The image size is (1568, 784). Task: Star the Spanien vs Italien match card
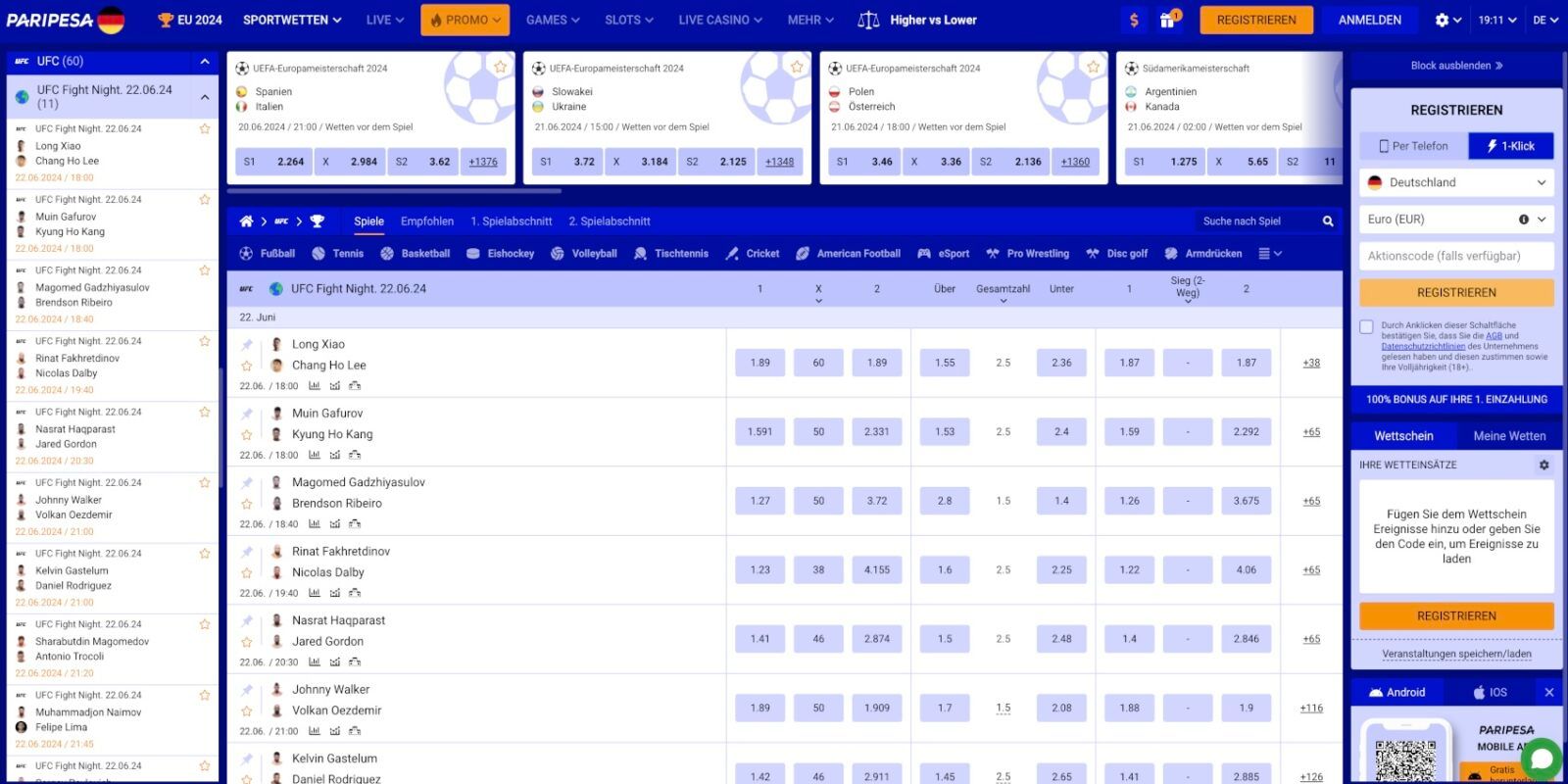(x=500, y=67)
